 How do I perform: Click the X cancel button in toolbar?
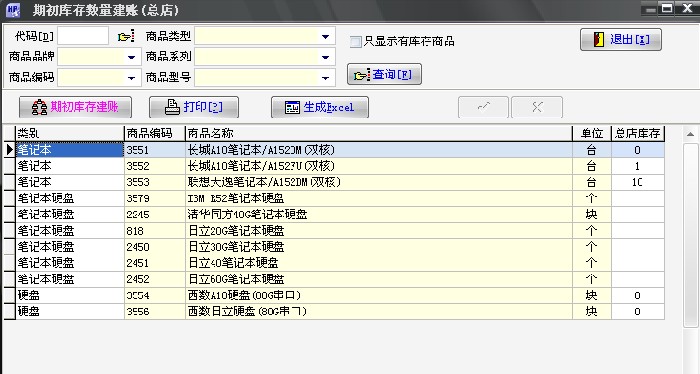pyautogui.click(x=537, y=107)
